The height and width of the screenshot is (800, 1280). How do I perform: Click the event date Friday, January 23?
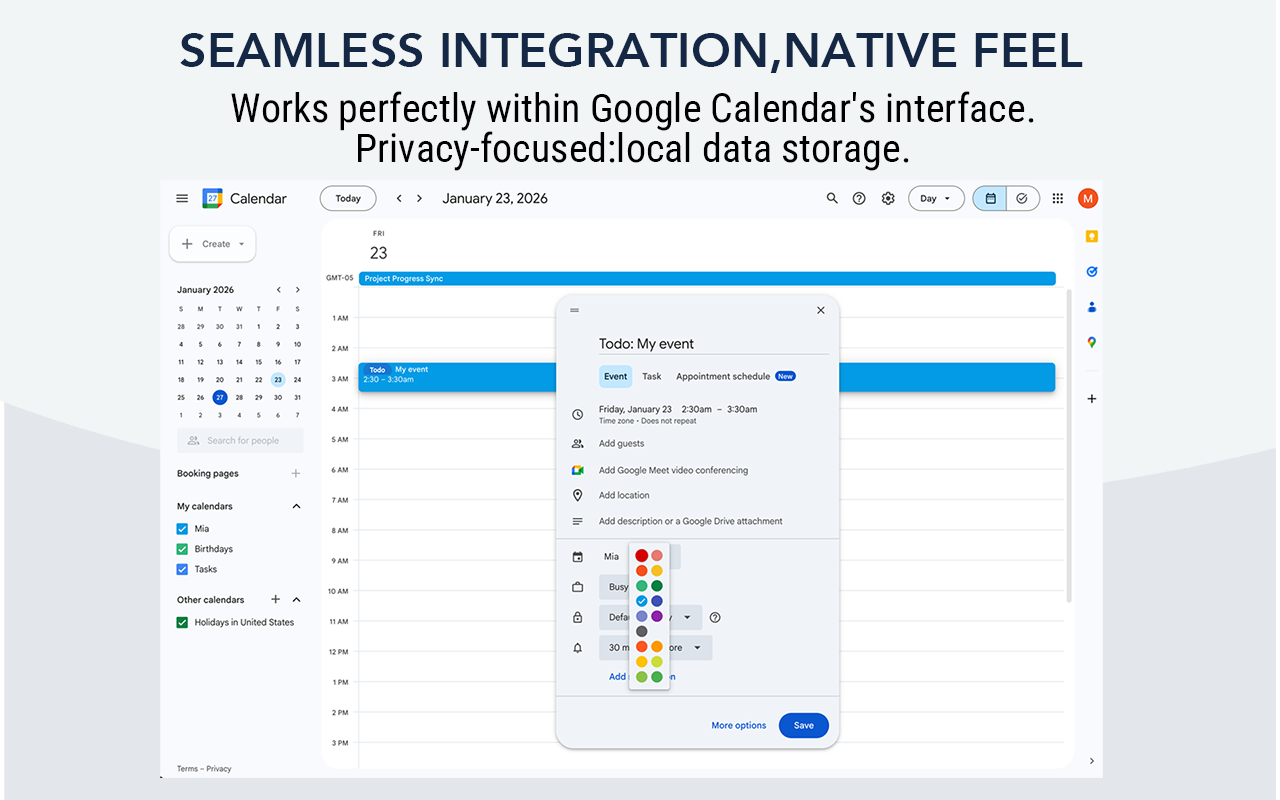636,409
